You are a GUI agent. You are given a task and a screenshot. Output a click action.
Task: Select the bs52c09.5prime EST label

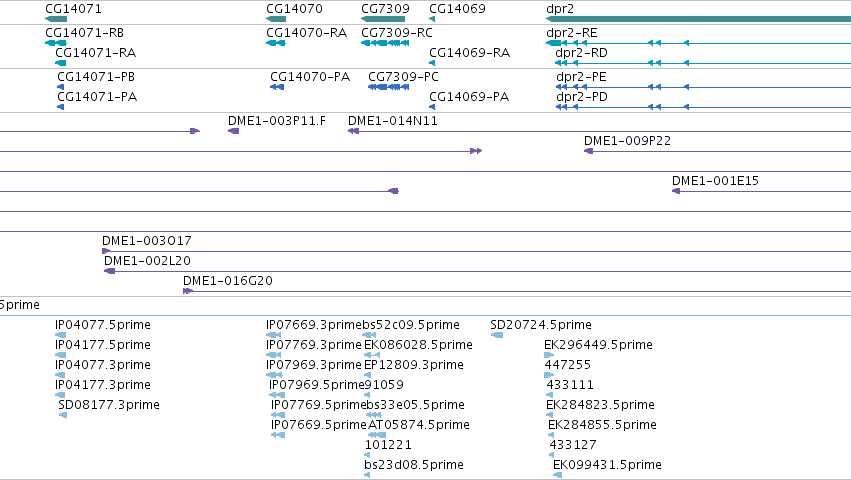click(x=411, y=325)
